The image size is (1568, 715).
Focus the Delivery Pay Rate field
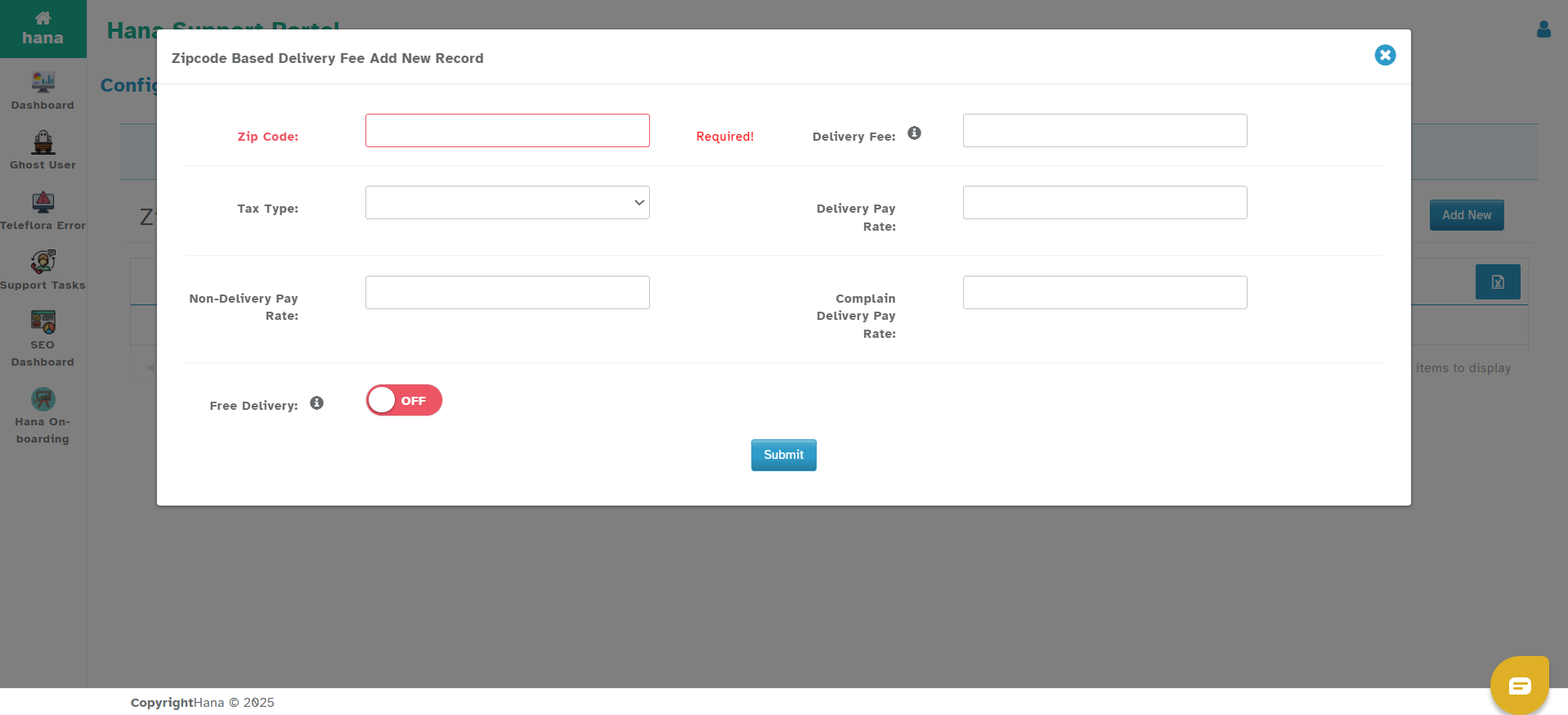(1105, 202)
